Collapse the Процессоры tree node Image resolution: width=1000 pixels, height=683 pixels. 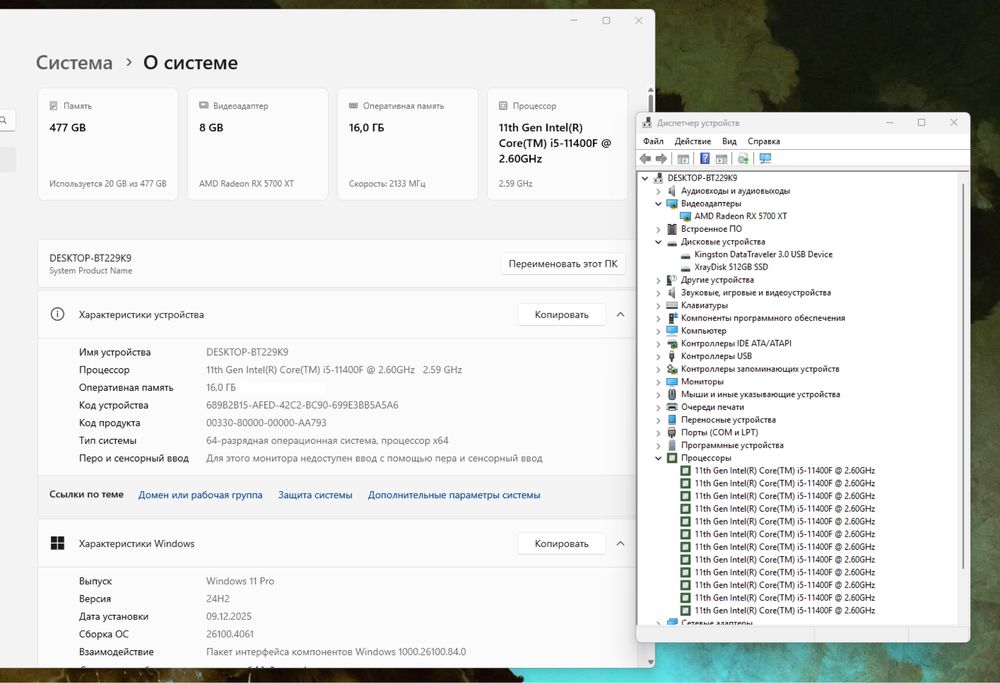tap(658, 458)
